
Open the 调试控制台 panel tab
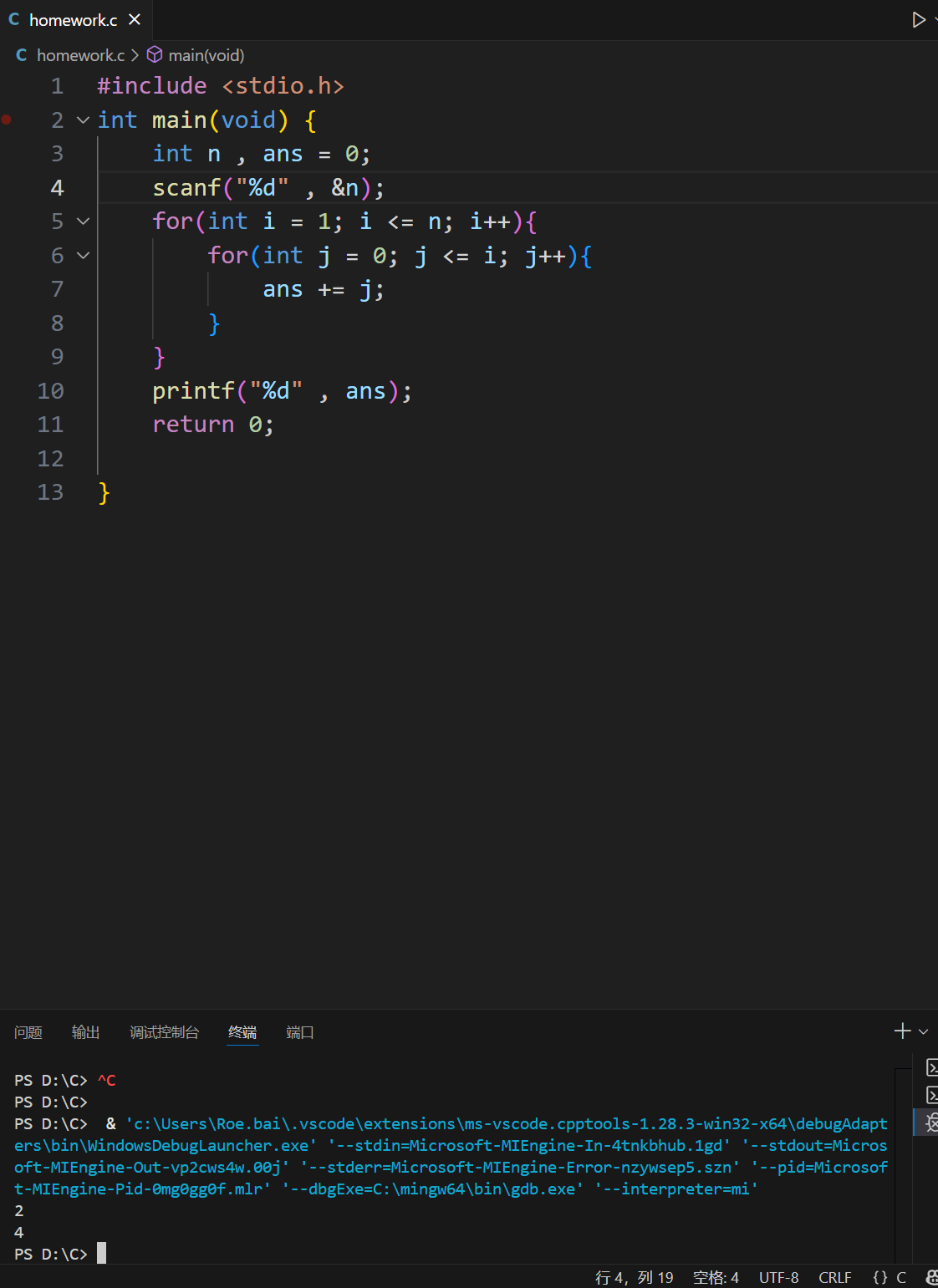(165, 1032)
